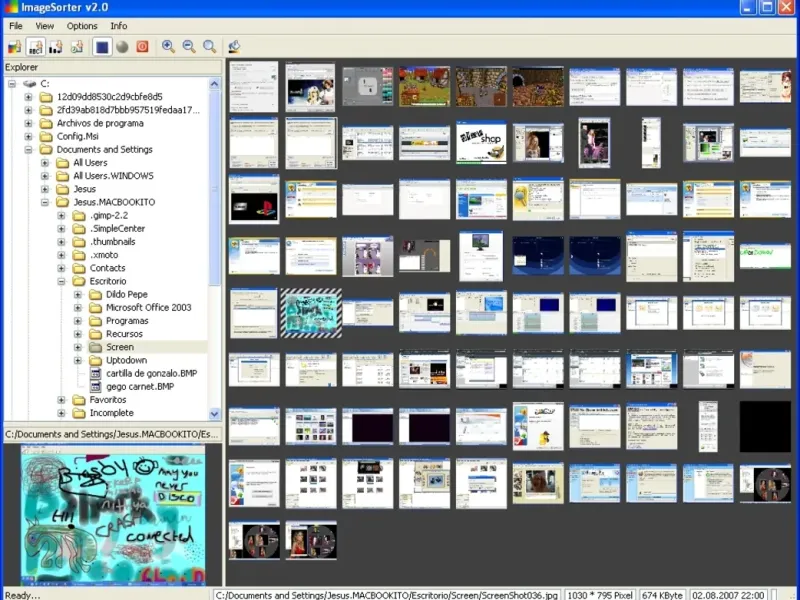Select the gego carnet.BMP file
800x600 pixels.
point(139,386)
